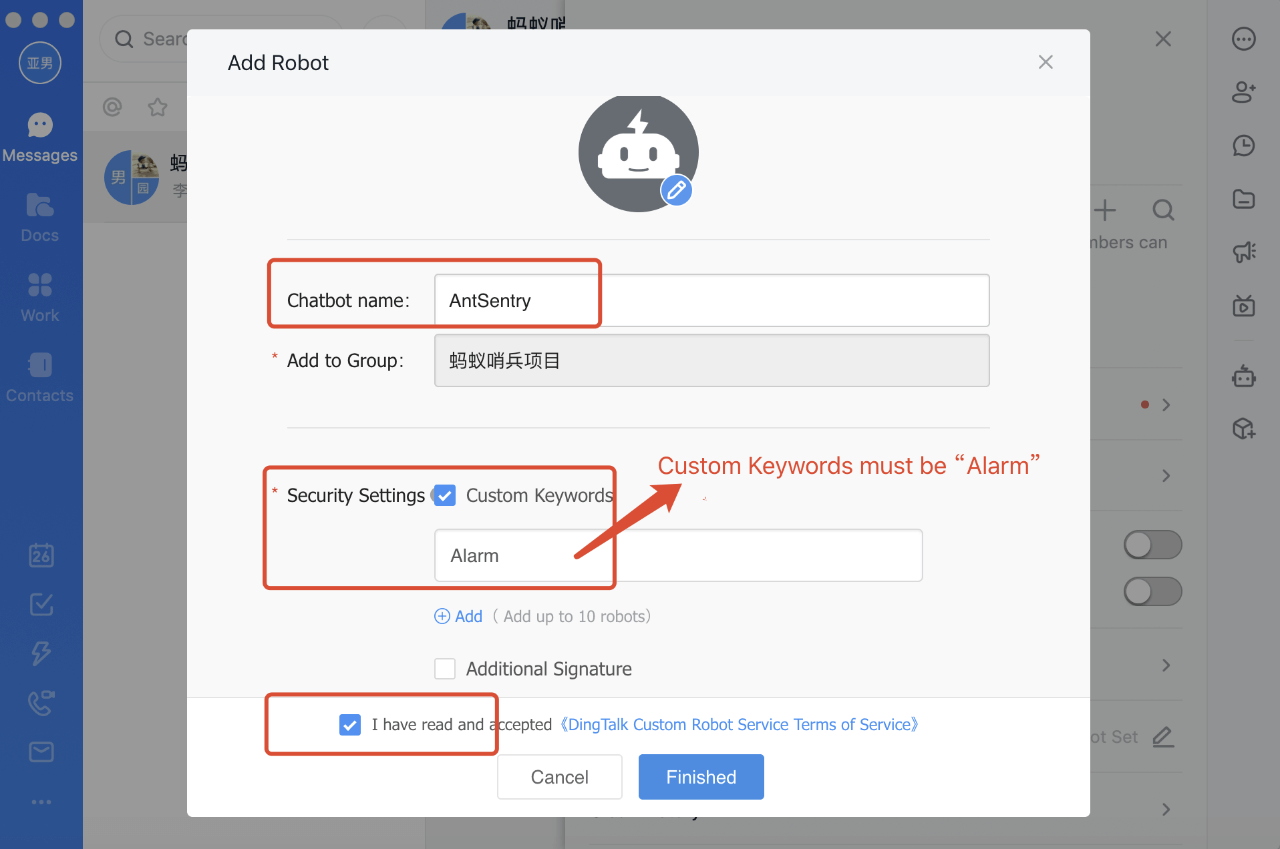1280x849 pixels.
Task: Open the Contacts section
Action: coord(40,378)
